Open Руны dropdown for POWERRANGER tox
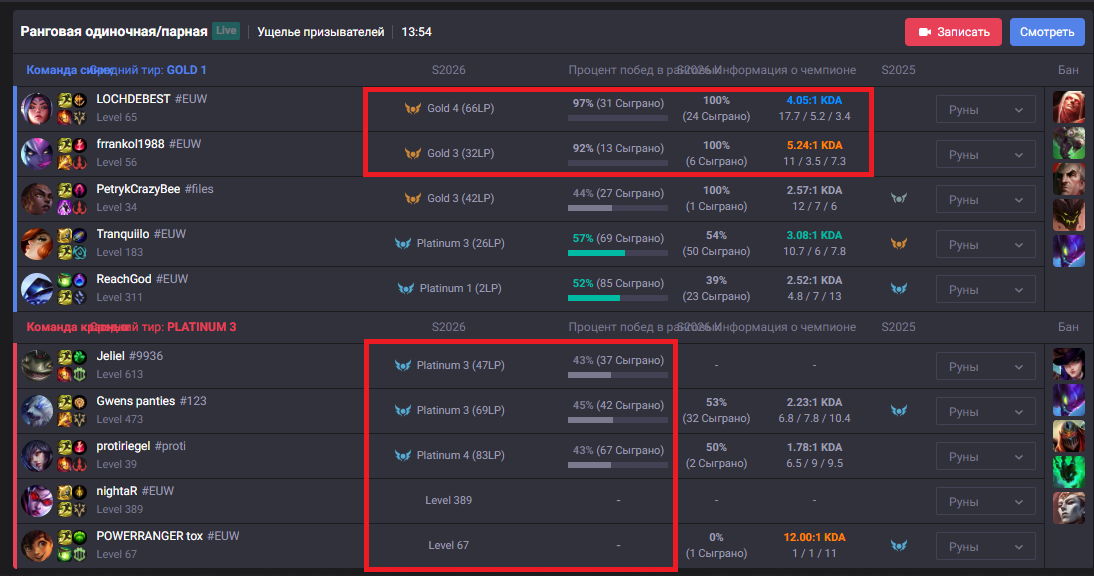Image resolution: width=1094 pixels, height=576 pixels. pyautogui.click(x=985, y=547)
